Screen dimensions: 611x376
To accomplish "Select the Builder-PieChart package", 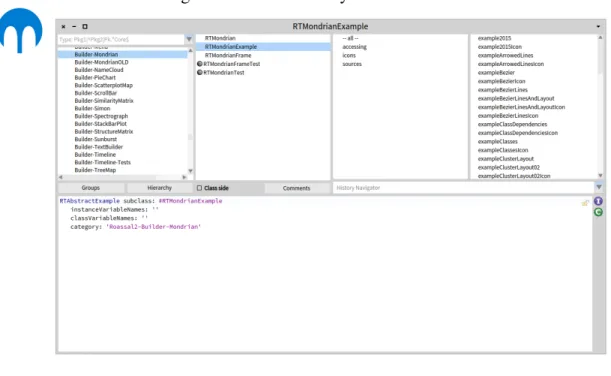I will (x=95, y=78).
